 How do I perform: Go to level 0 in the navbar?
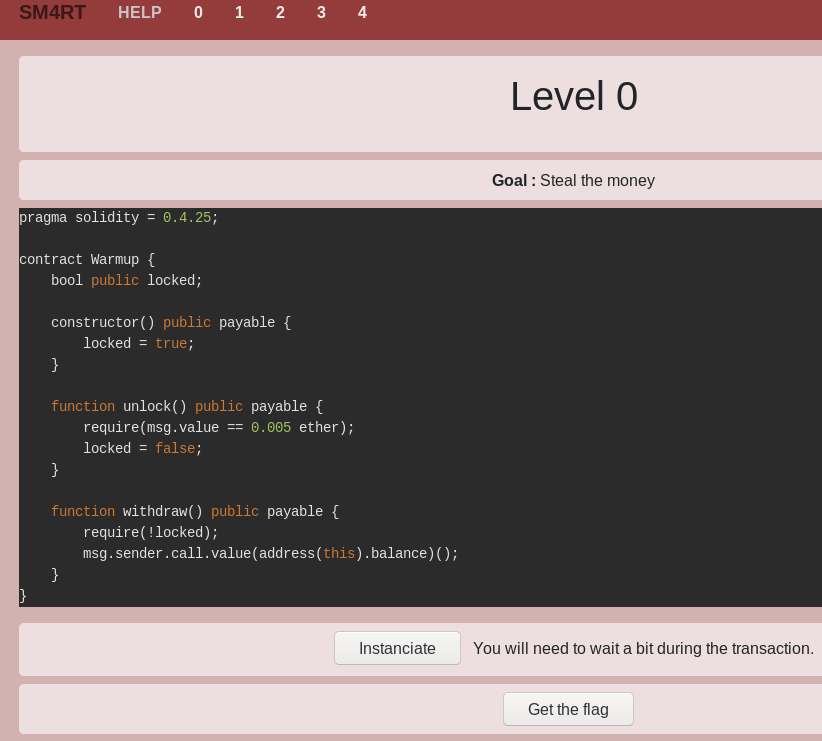click(198, 13)
